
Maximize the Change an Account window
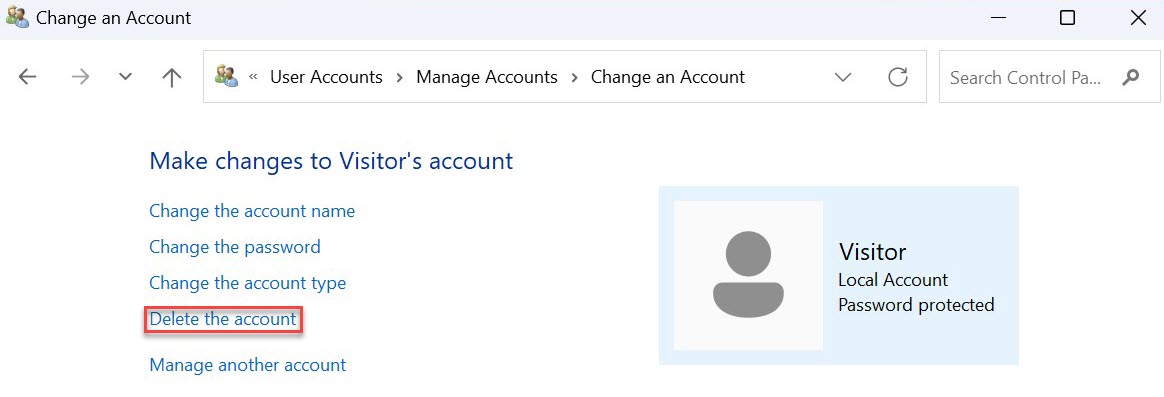coord(1067,18)
